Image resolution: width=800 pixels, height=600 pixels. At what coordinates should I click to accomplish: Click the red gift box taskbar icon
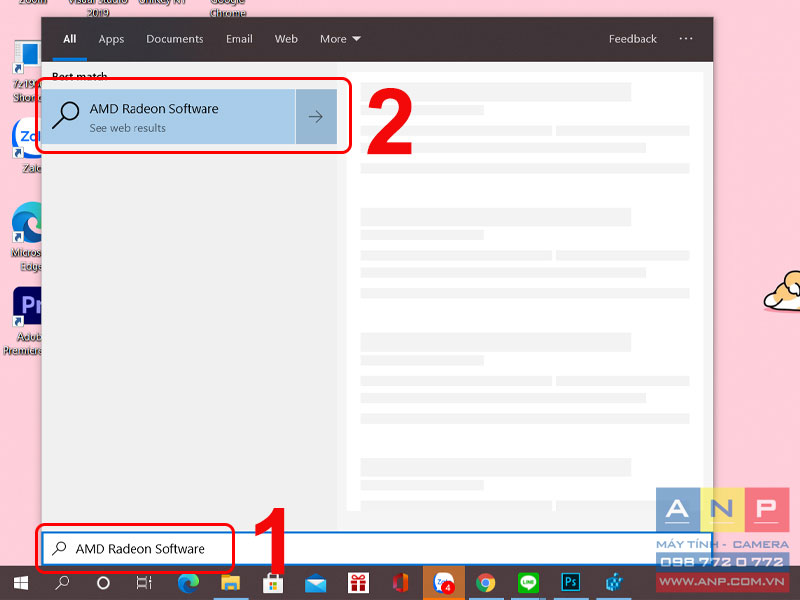(x=358, y=583)
